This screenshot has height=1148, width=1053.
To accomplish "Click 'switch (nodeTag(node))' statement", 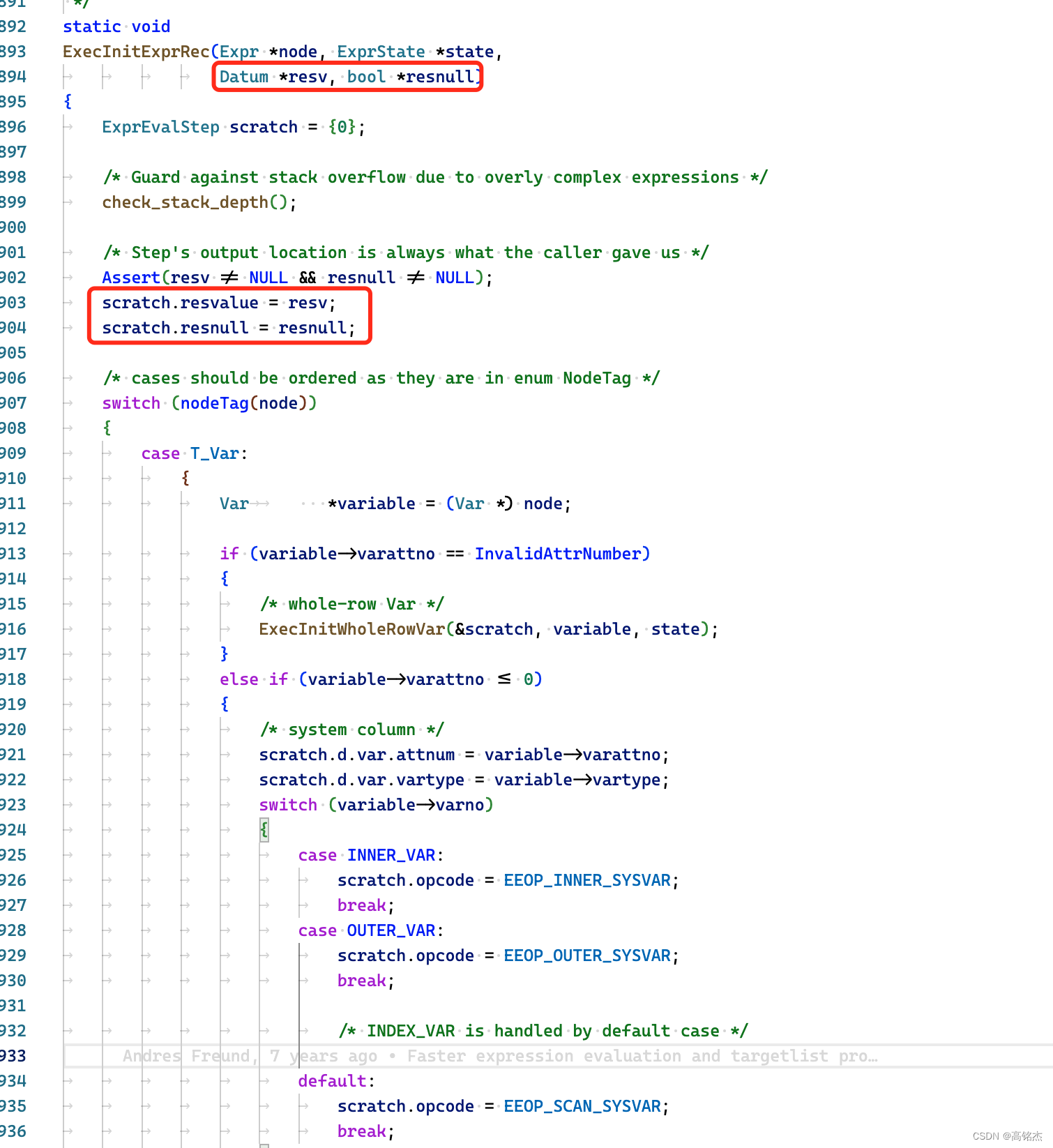I will click(209, 403).
